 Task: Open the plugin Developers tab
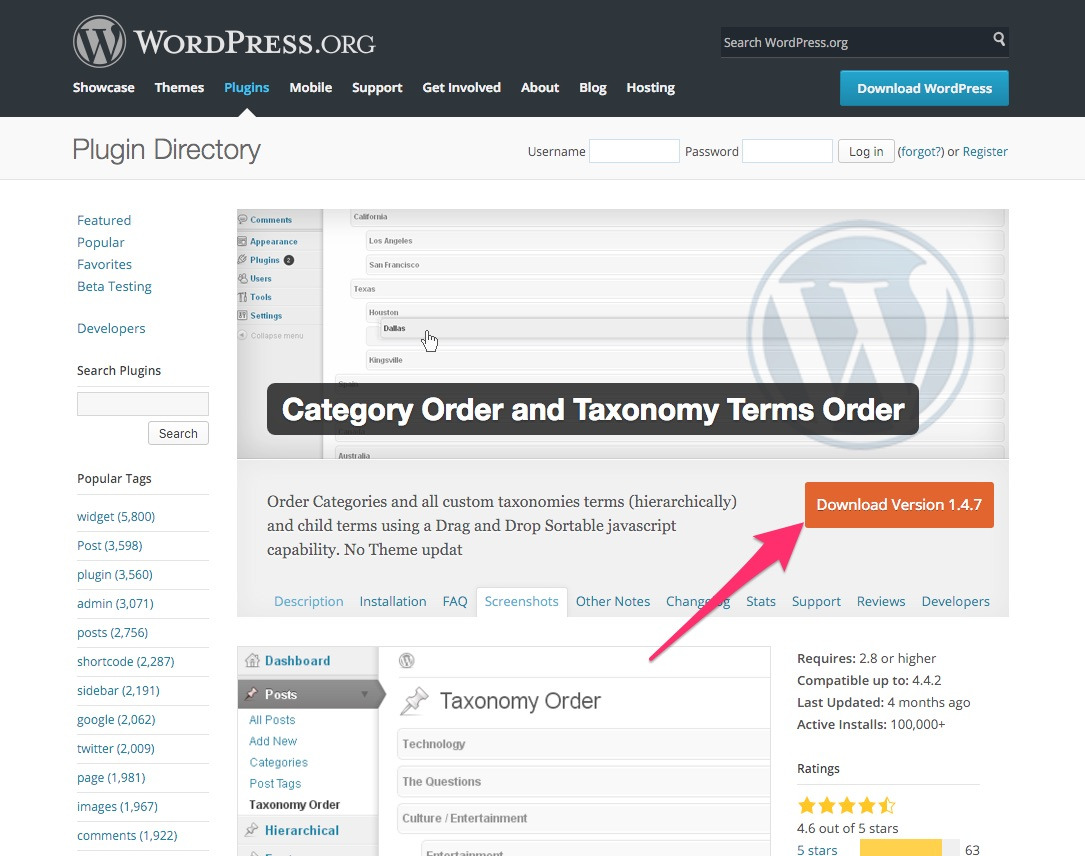tap(956, 601)
